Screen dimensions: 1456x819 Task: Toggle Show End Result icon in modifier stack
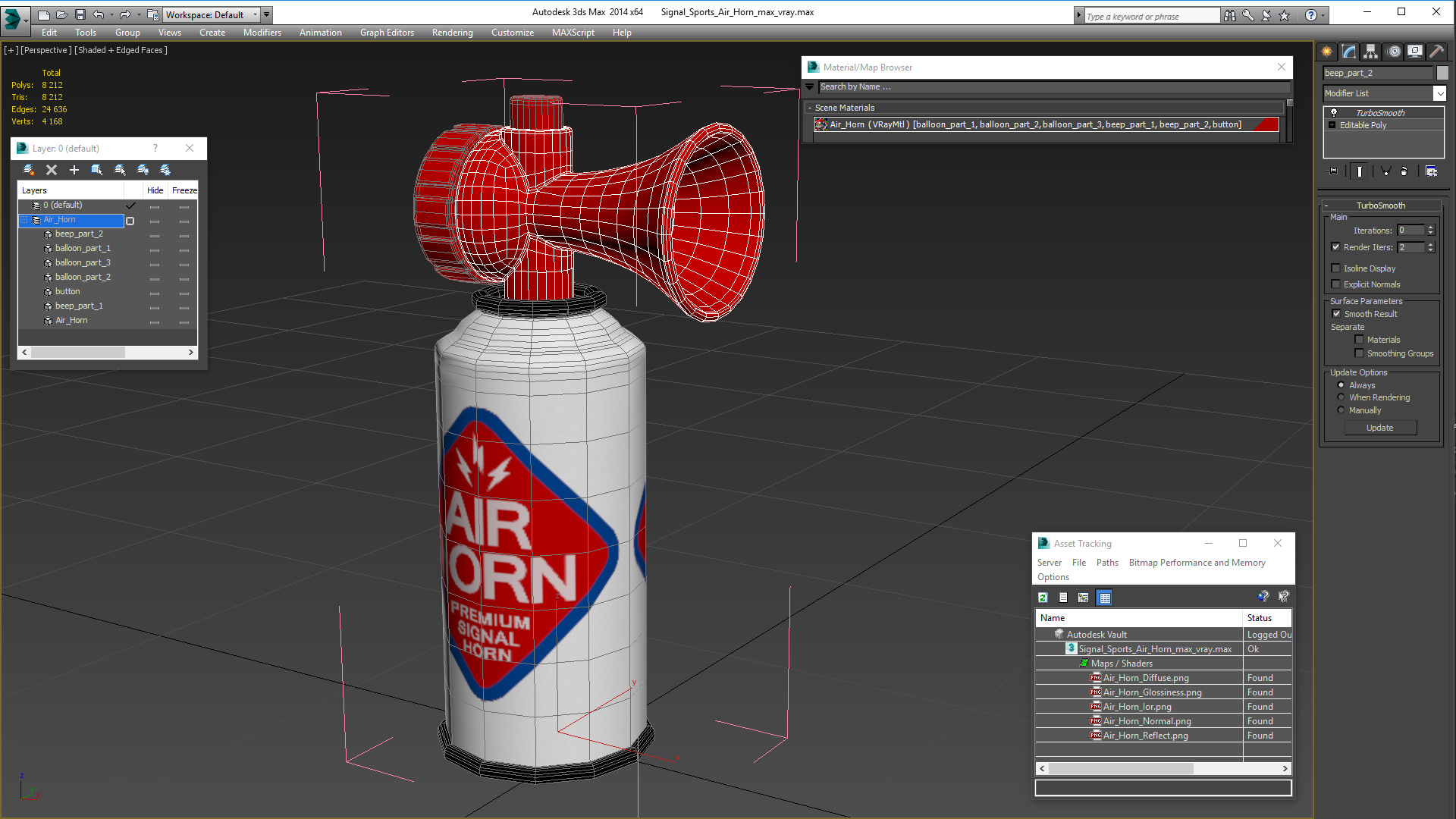[x=1360, y=171]
